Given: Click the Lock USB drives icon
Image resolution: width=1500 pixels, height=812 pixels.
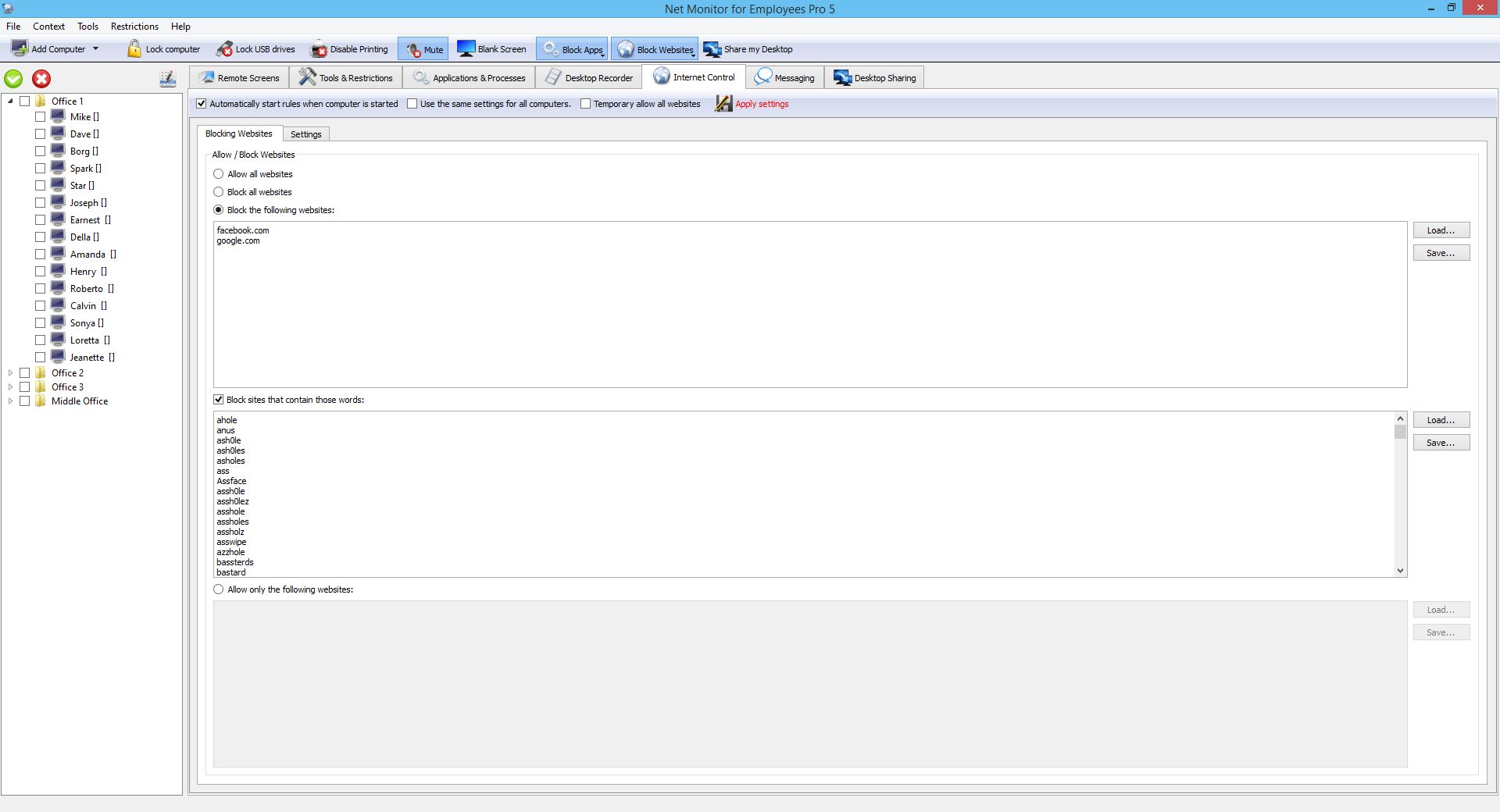Looking at the screenshot, I should coord(224,49).
